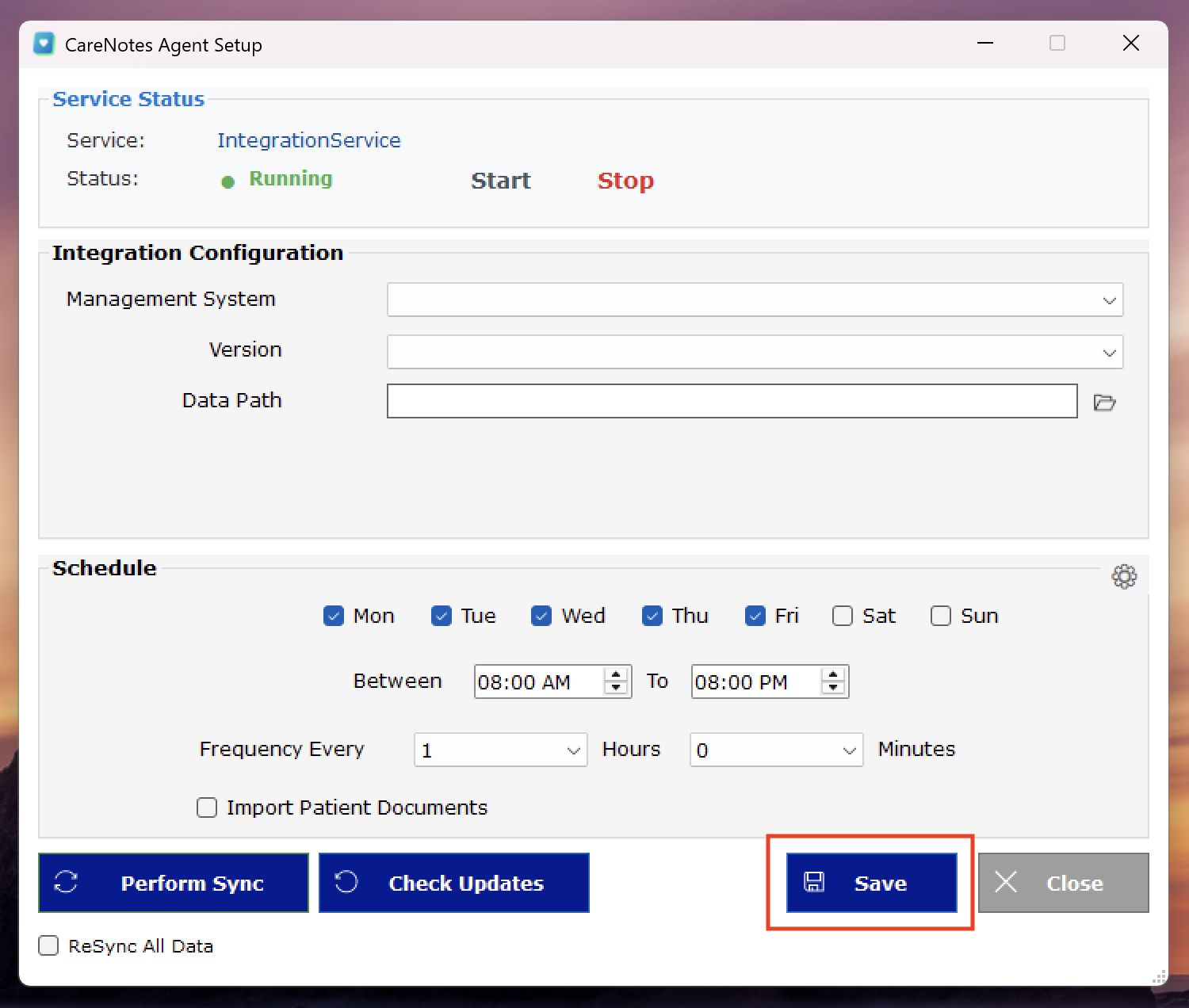This screenshot has height=1008, width=1189.
Task: Click into the Data Path field
Action: pos(732,401)
